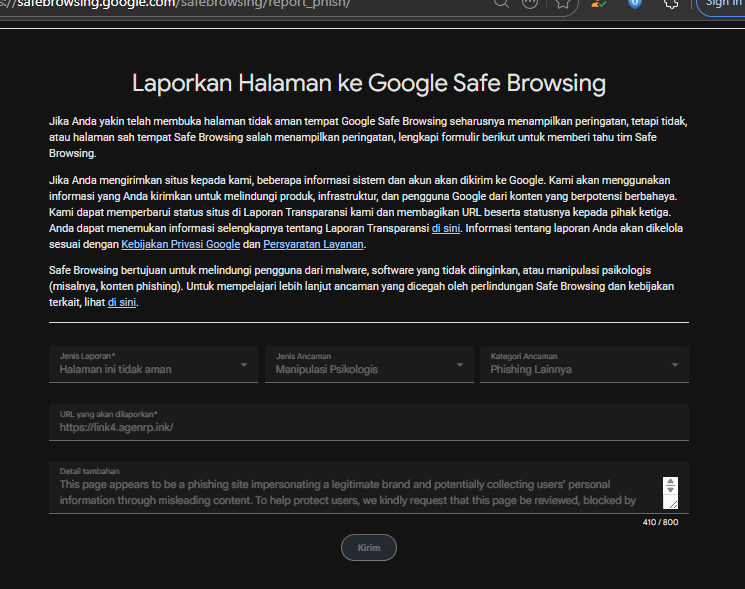Open the blue shield extension icon
The image size is (745, 589).
pos(635,3)
